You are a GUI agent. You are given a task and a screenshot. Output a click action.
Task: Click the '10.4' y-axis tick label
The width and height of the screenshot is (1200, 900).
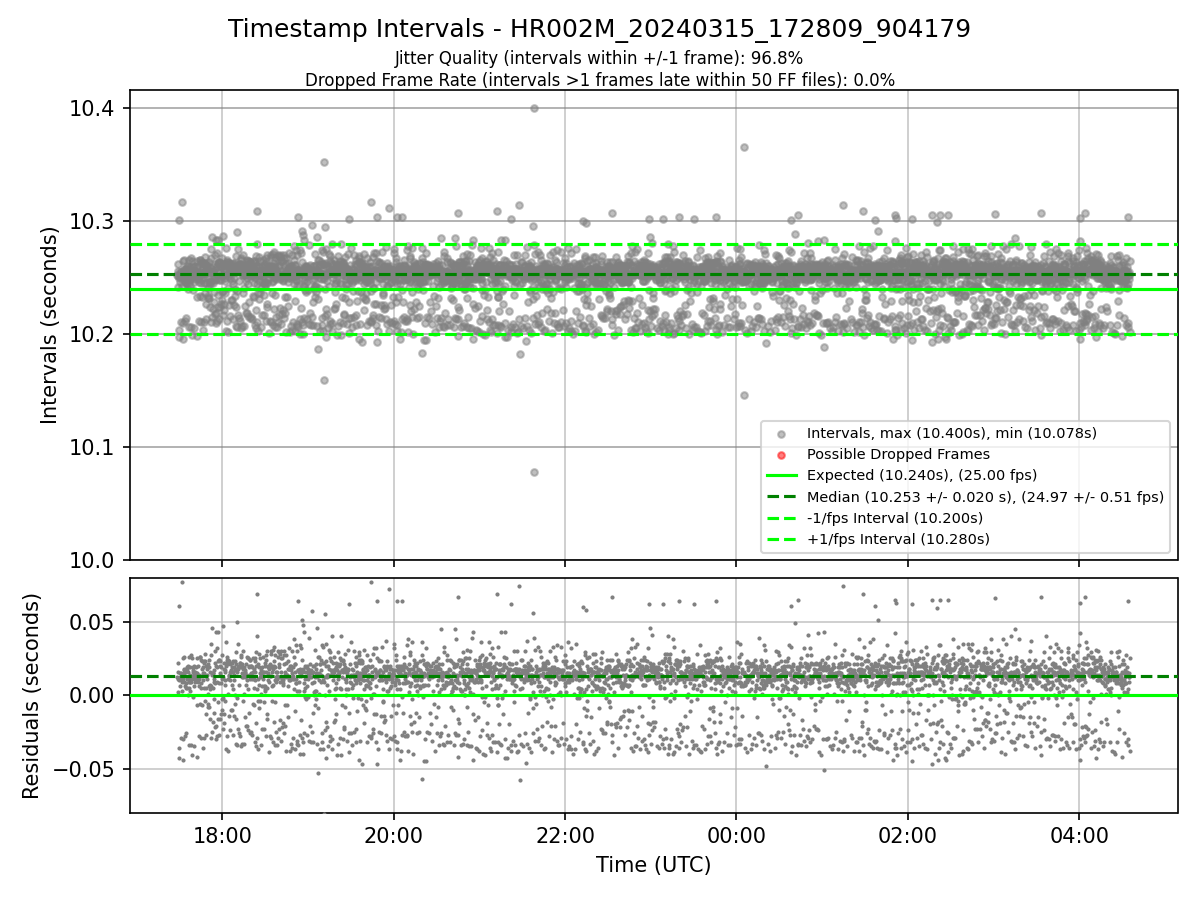92,108
